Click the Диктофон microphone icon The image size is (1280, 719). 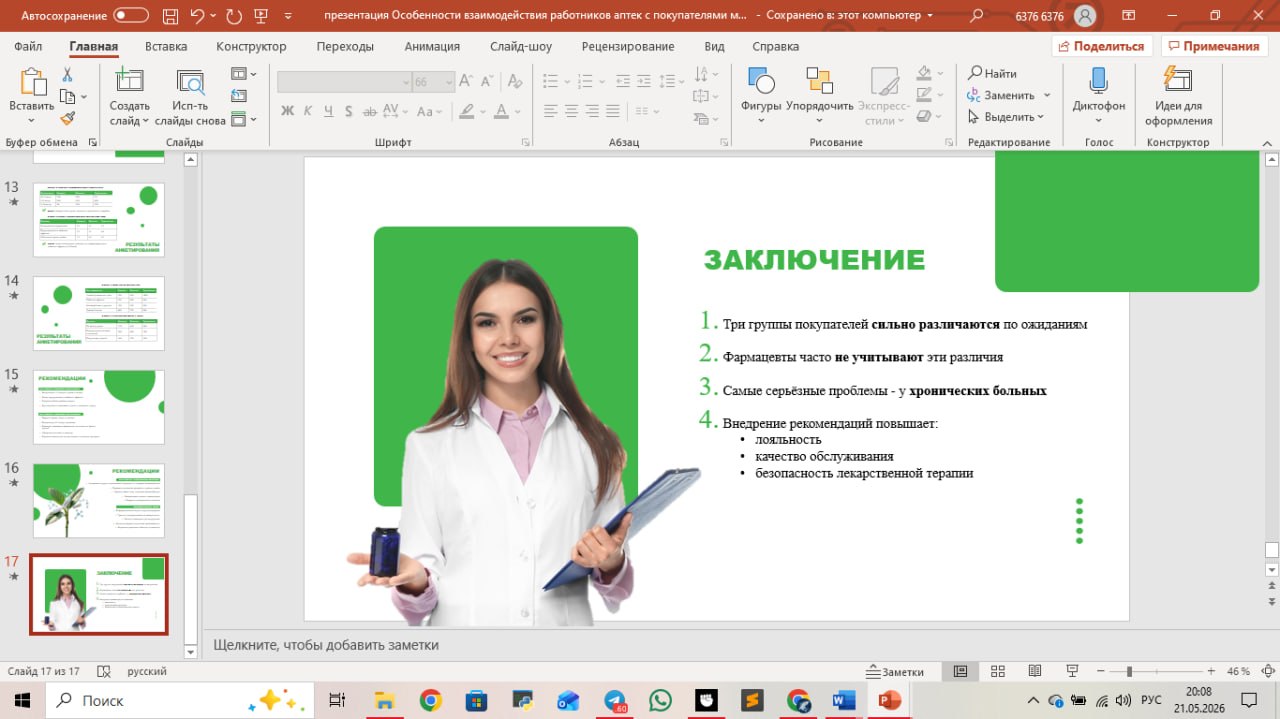[x=1098, y=81]
